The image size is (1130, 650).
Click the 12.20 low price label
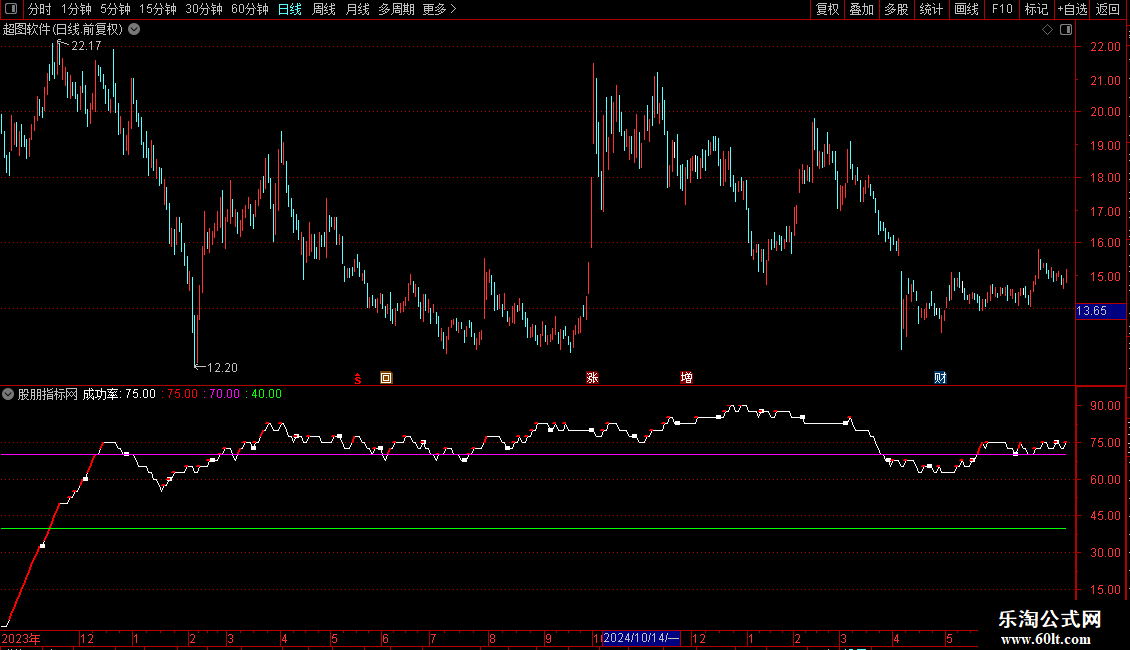pyautogui.click(x=222, y=368)
